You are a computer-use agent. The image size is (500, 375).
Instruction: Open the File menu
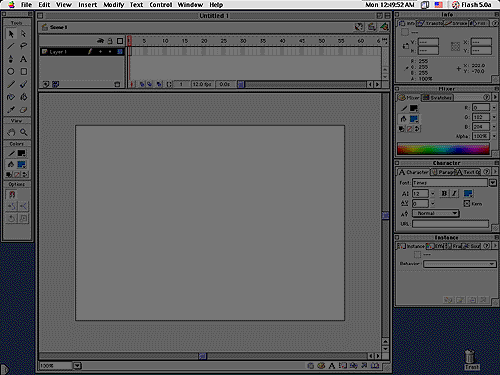(x=26, y=5)
